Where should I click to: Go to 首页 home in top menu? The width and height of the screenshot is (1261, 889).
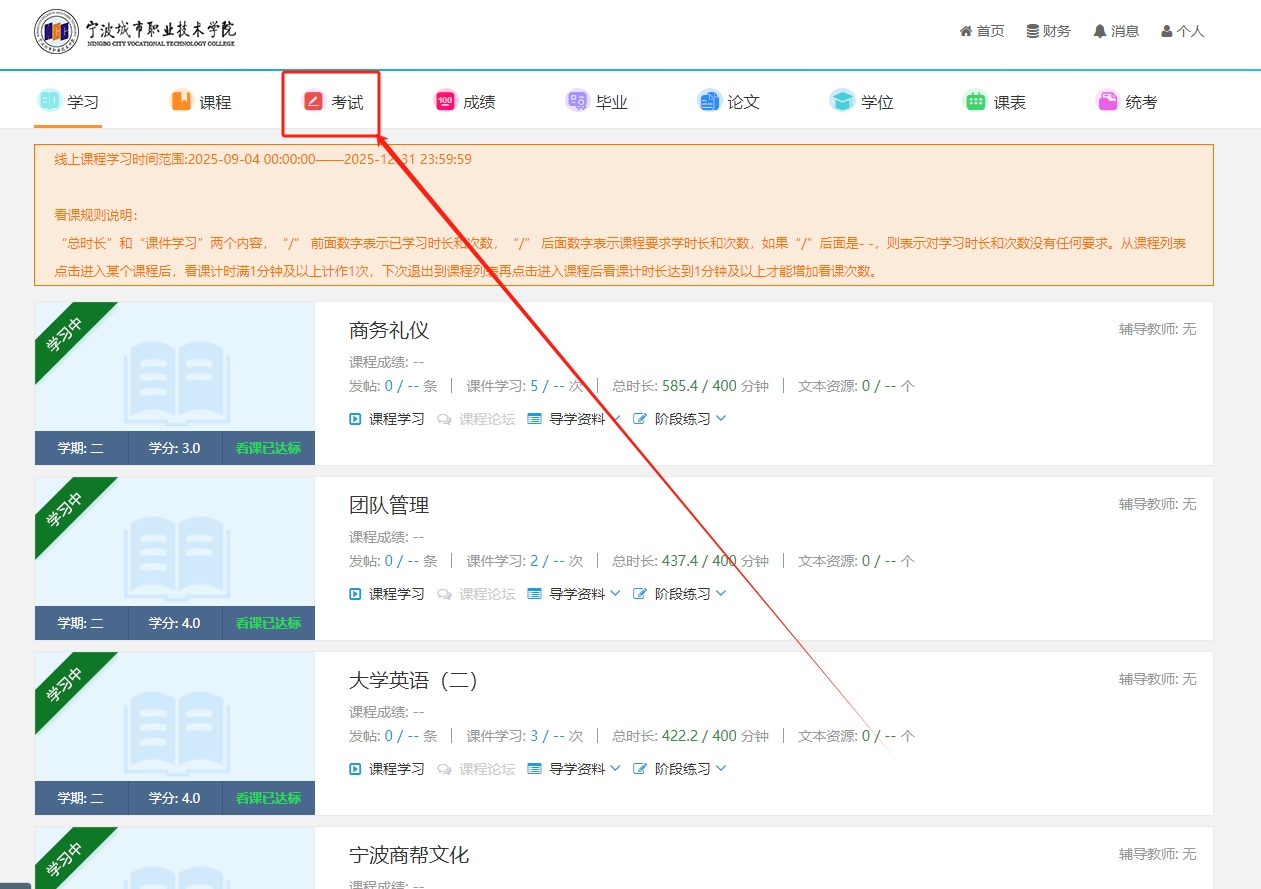click(x=982, y=31)
